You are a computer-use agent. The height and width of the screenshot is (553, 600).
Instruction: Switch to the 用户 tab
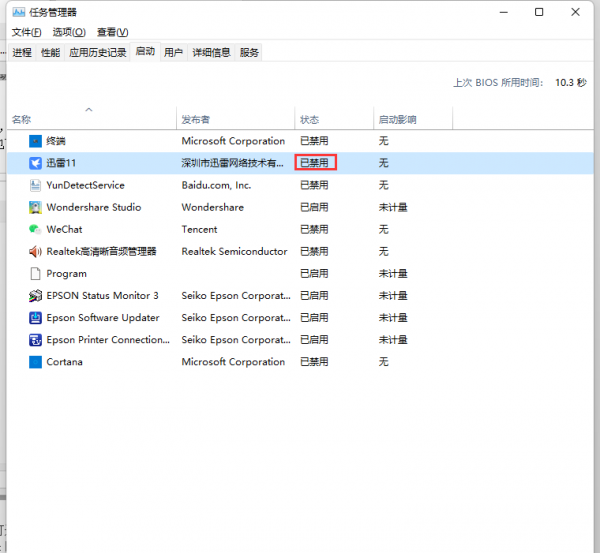coord(173,52)
